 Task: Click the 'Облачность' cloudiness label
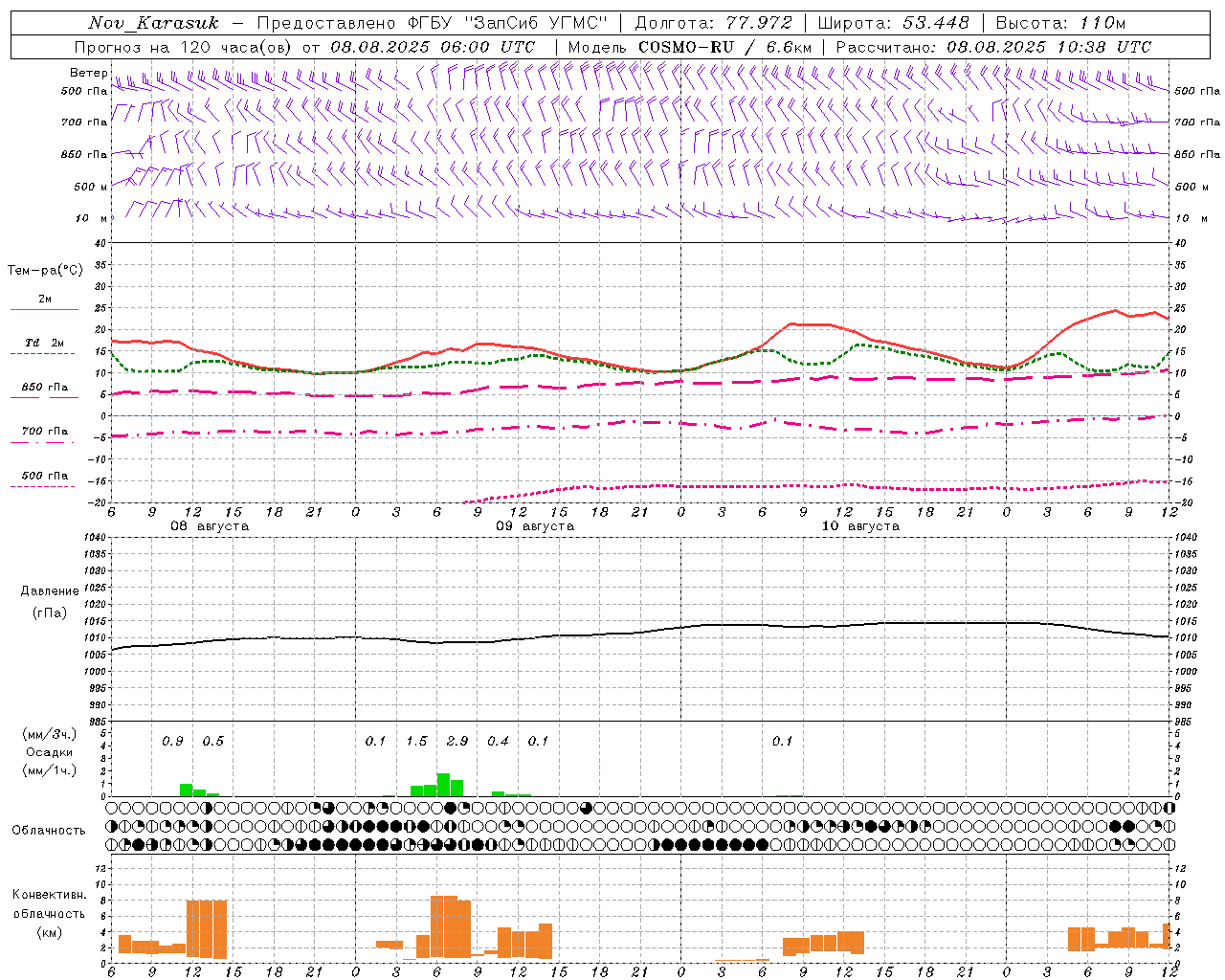(49, 831)
